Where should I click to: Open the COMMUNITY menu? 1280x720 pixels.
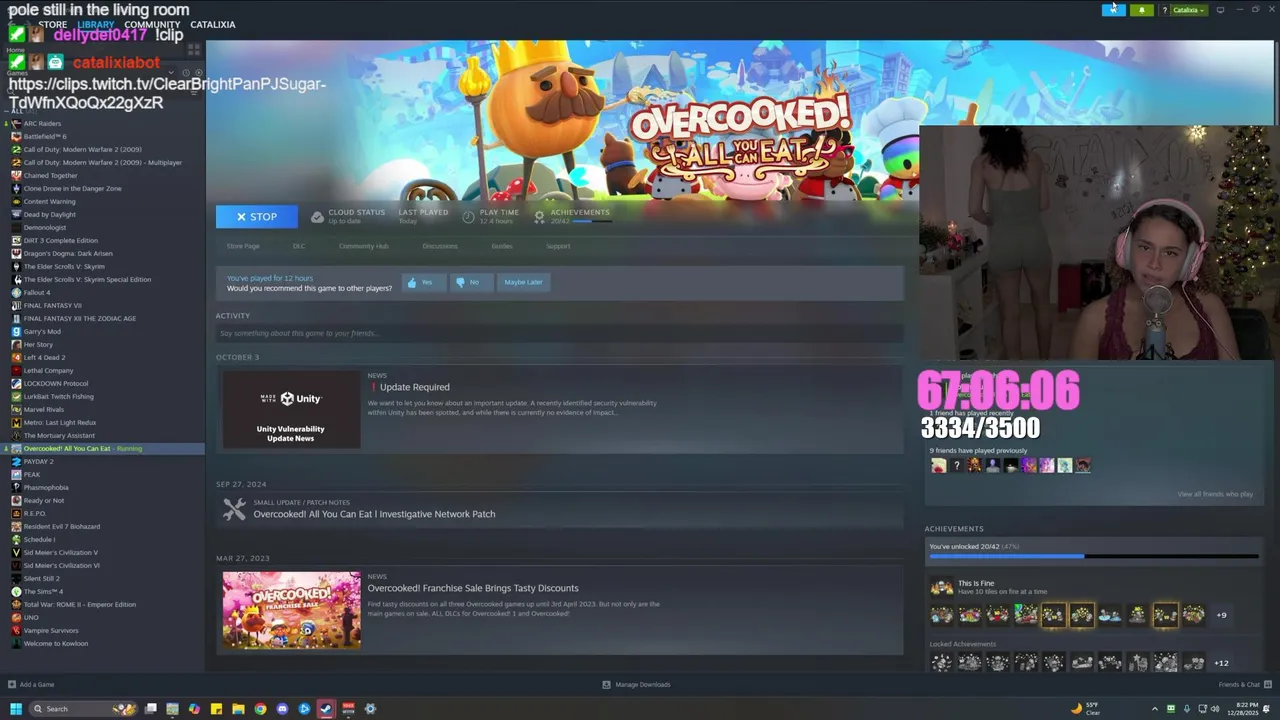[x=152, y=24]
